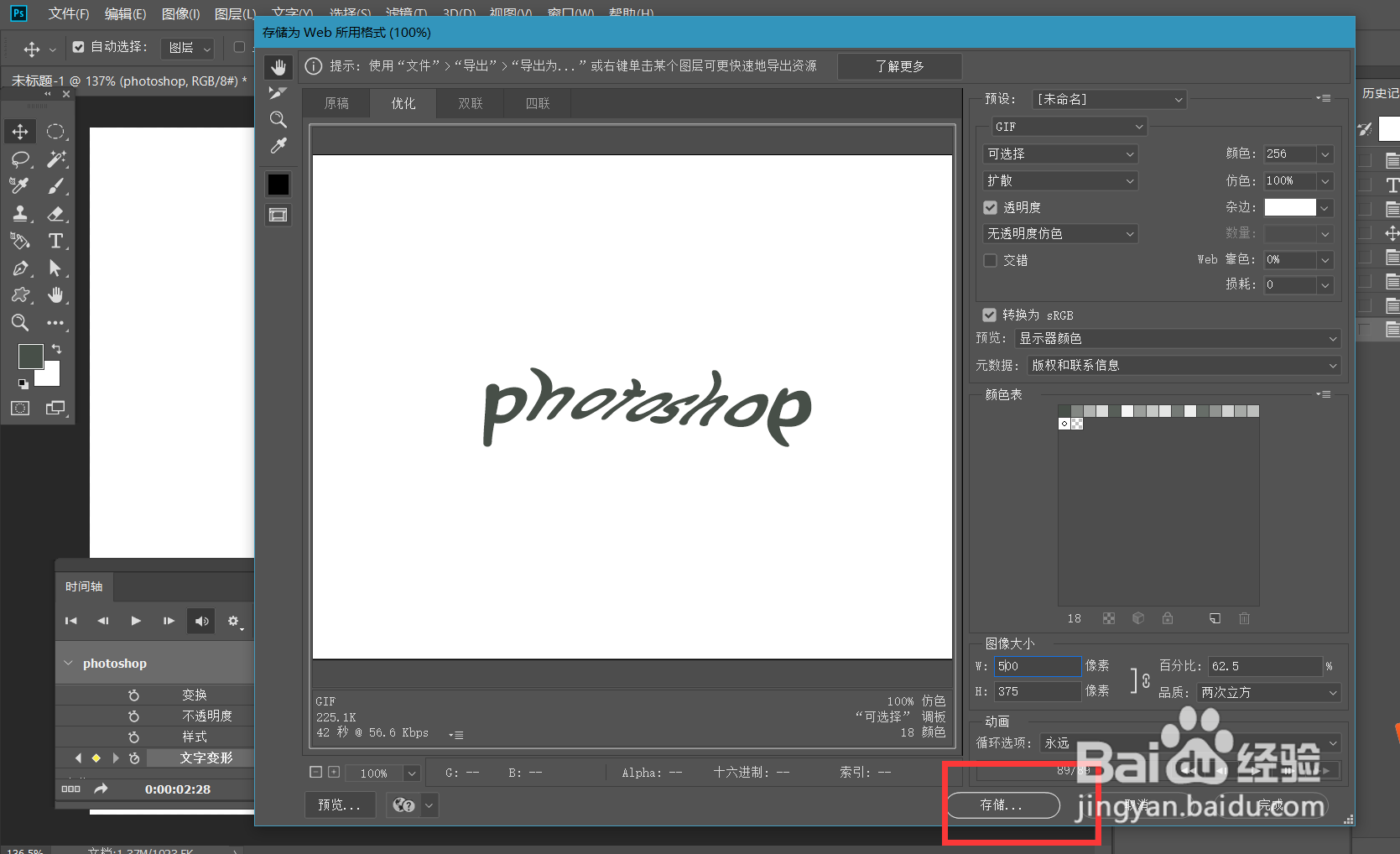Open the File menu
This screenshot has width=1400, height=854.
69,14
